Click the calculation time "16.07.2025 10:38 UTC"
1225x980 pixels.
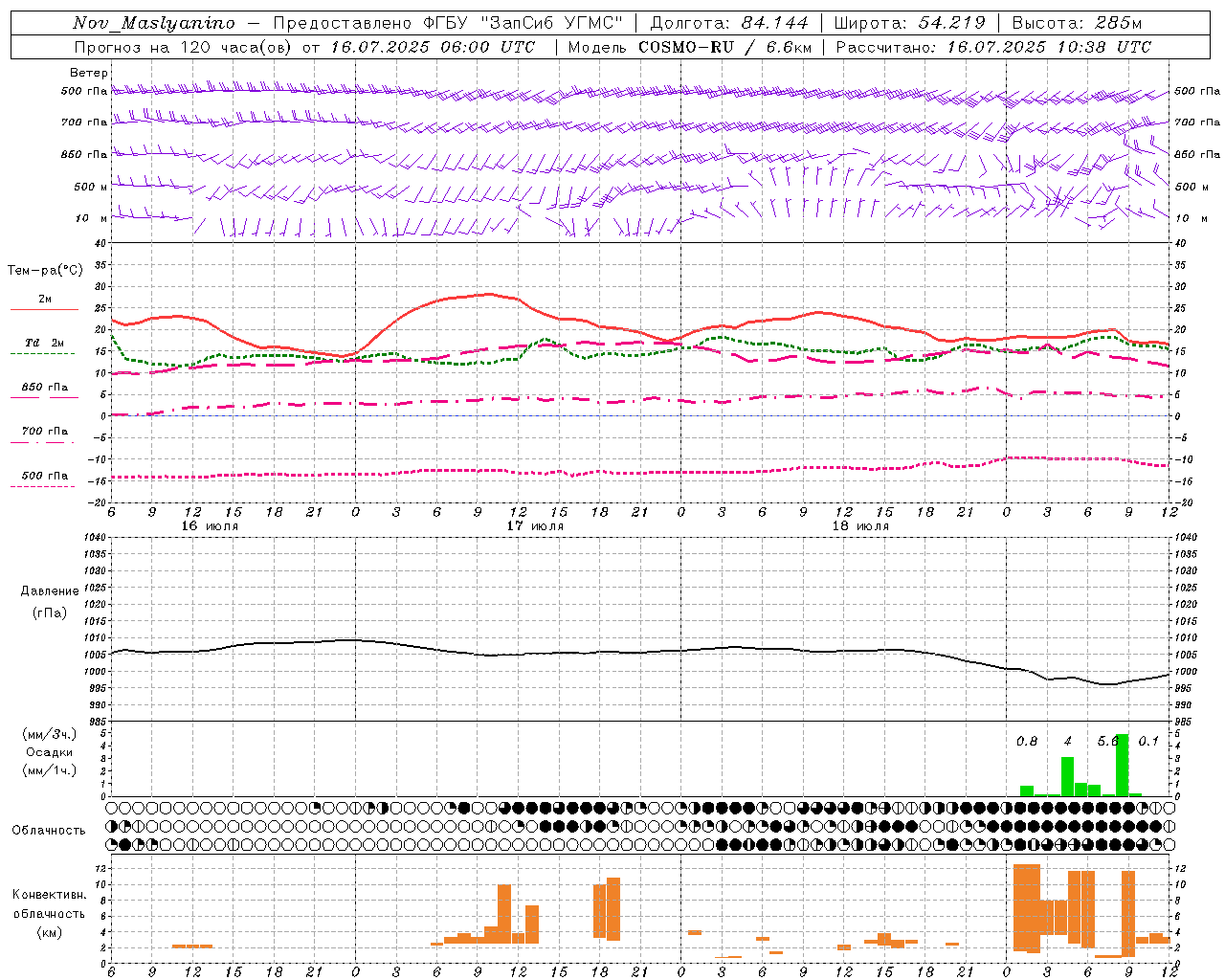pos(1049,46)
